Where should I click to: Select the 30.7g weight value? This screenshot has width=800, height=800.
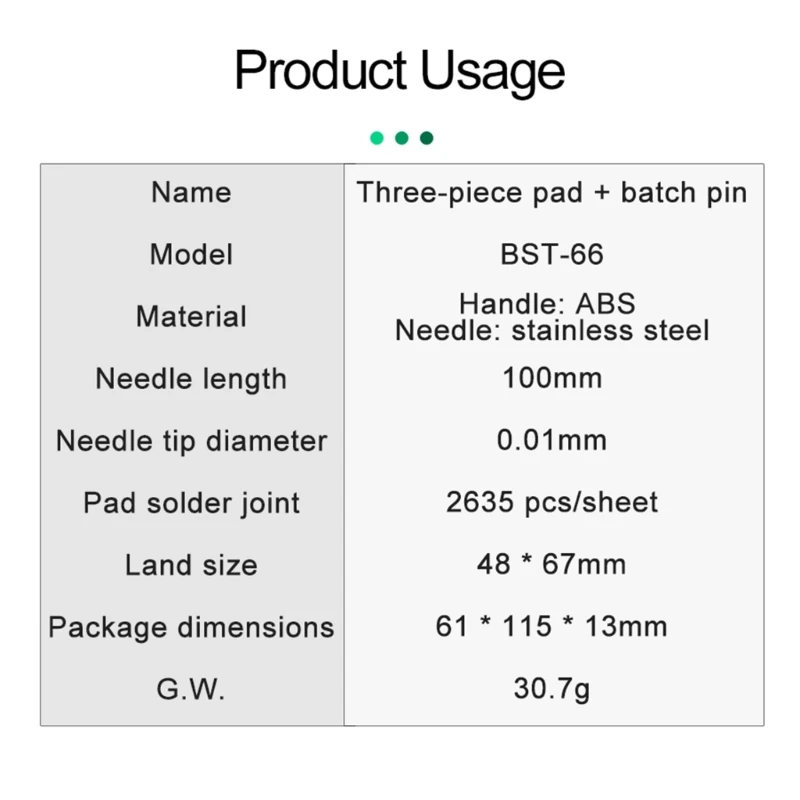tap(552, 689)
